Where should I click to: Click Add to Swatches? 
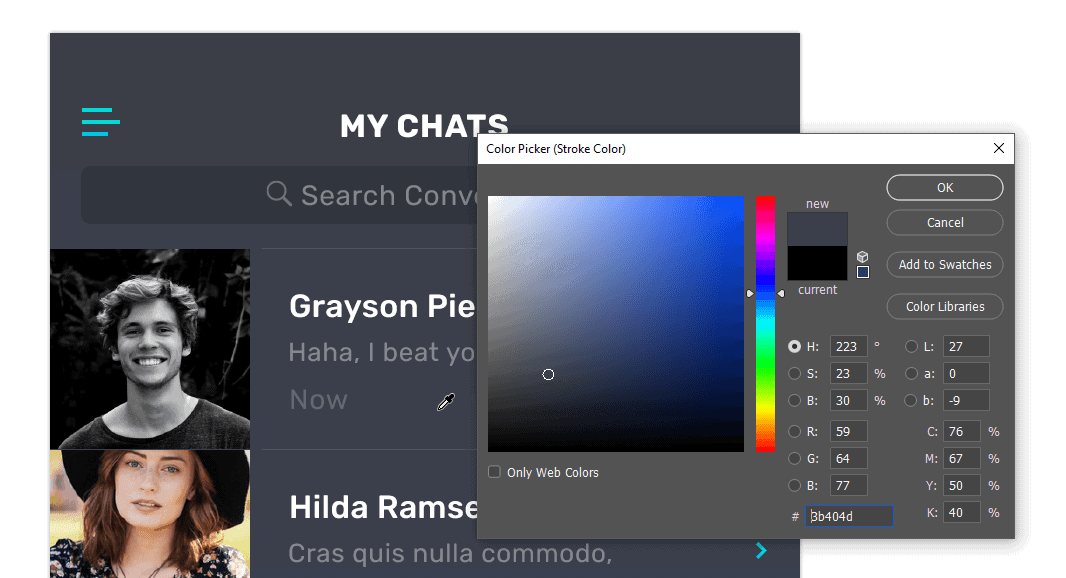point(944,265)
